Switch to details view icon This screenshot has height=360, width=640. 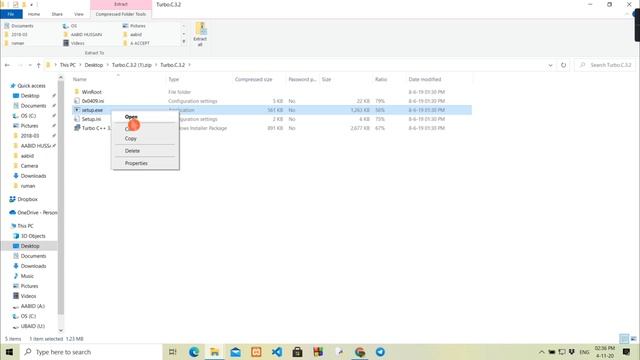(624, 339)
